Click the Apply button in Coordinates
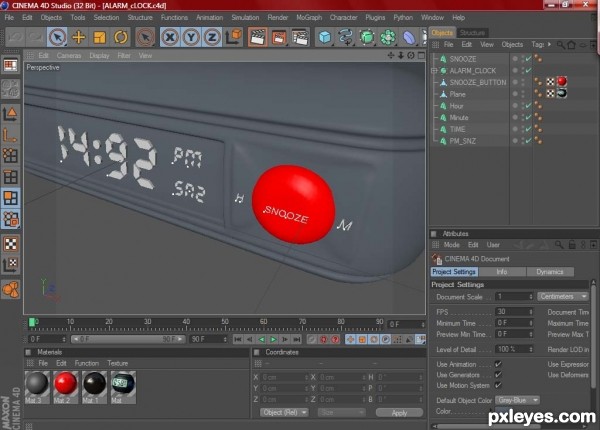600x430 pixels. [x=399, y=412]
